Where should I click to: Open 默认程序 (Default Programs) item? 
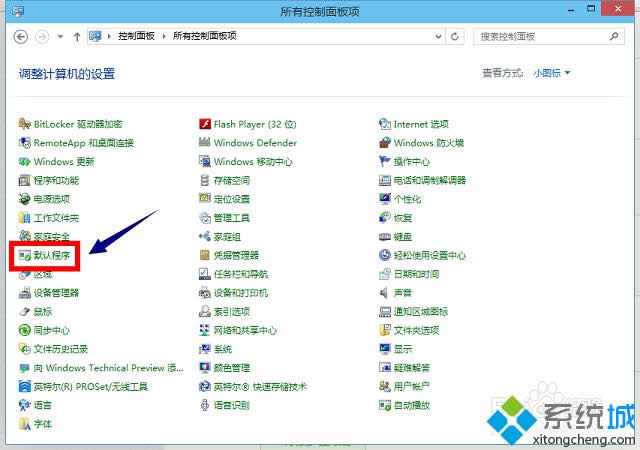coord(50,255)
